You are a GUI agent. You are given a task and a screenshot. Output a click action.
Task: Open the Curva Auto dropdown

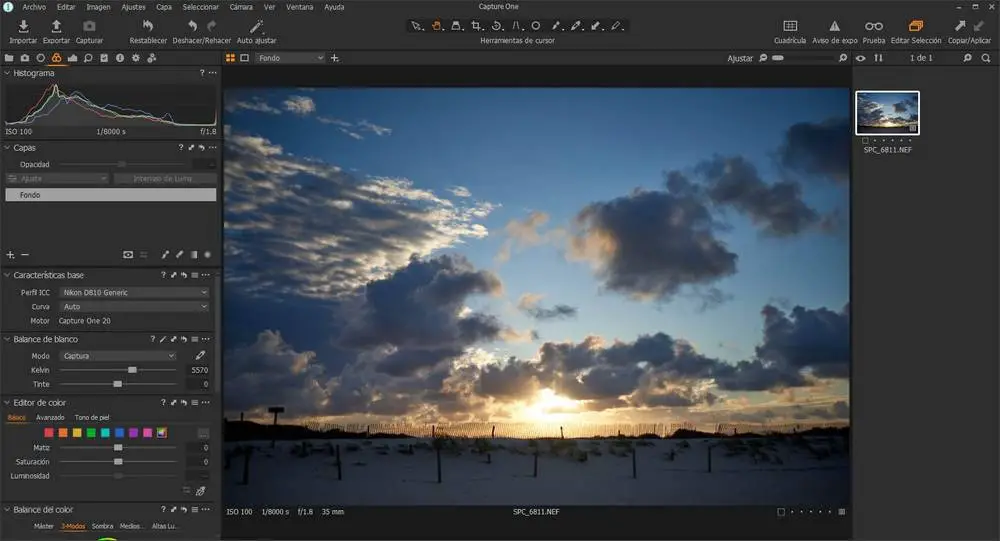point(133,307)
